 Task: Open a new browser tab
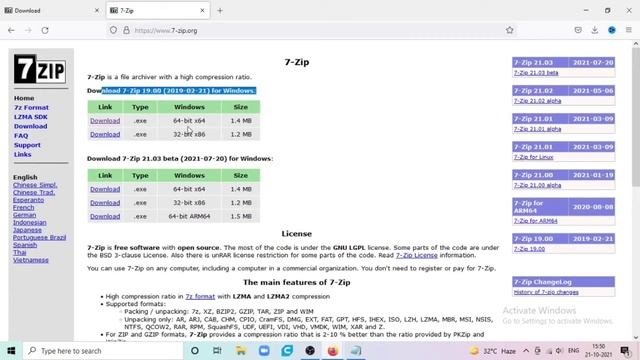pyautogui.click(x=220, y=11)
